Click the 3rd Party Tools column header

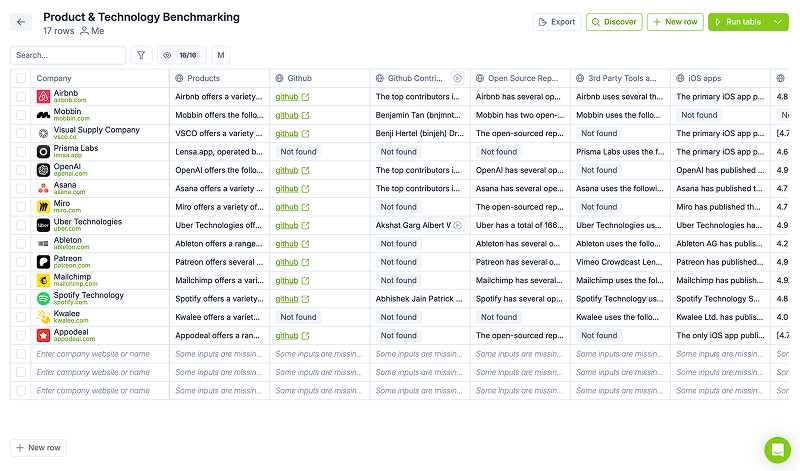pos(620,78)
